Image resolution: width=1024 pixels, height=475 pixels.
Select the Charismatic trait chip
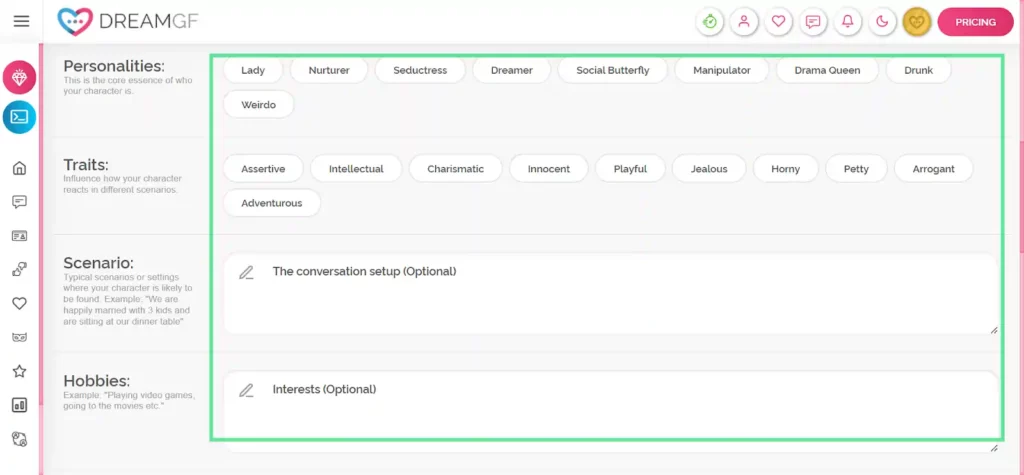[455, 169]
